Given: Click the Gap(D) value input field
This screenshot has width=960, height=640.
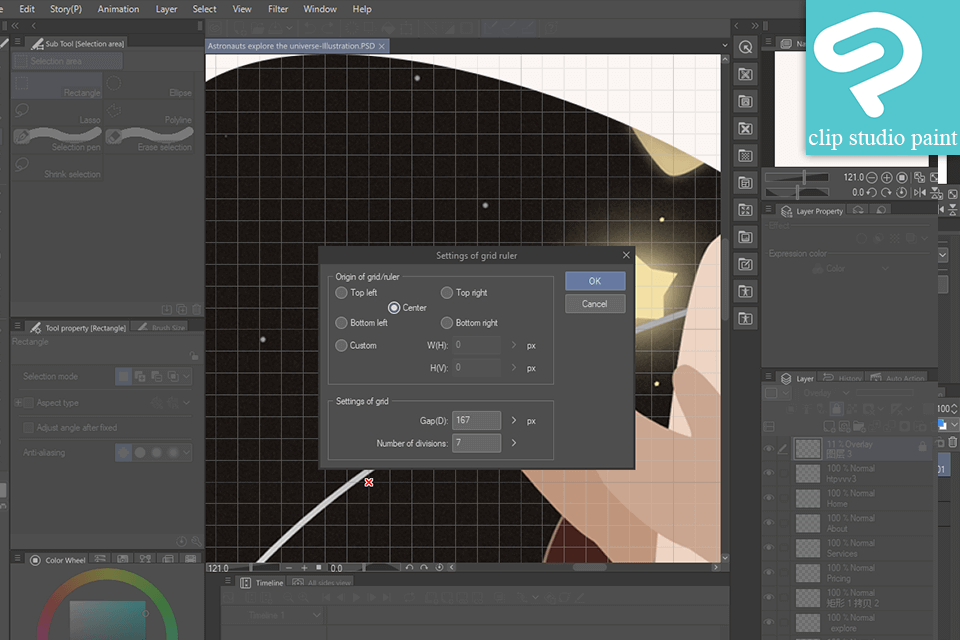Looking at the screenshot, I should point(477,420).
